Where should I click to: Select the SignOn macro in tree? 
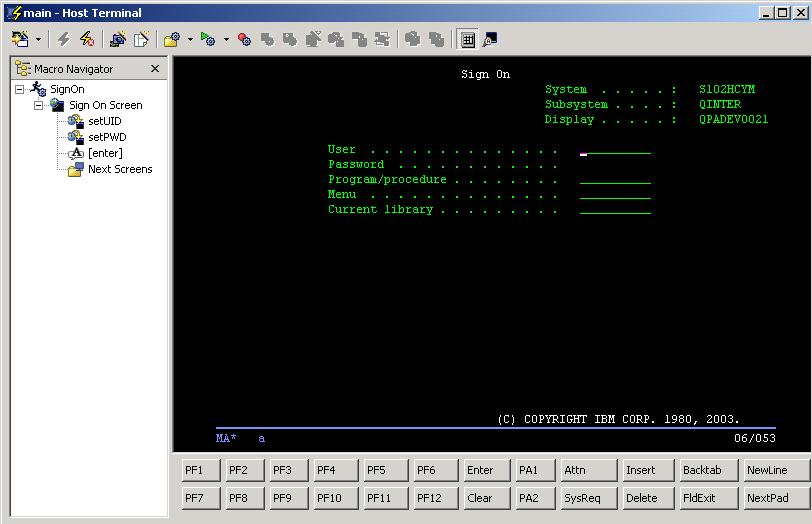(x=67, y=89)
